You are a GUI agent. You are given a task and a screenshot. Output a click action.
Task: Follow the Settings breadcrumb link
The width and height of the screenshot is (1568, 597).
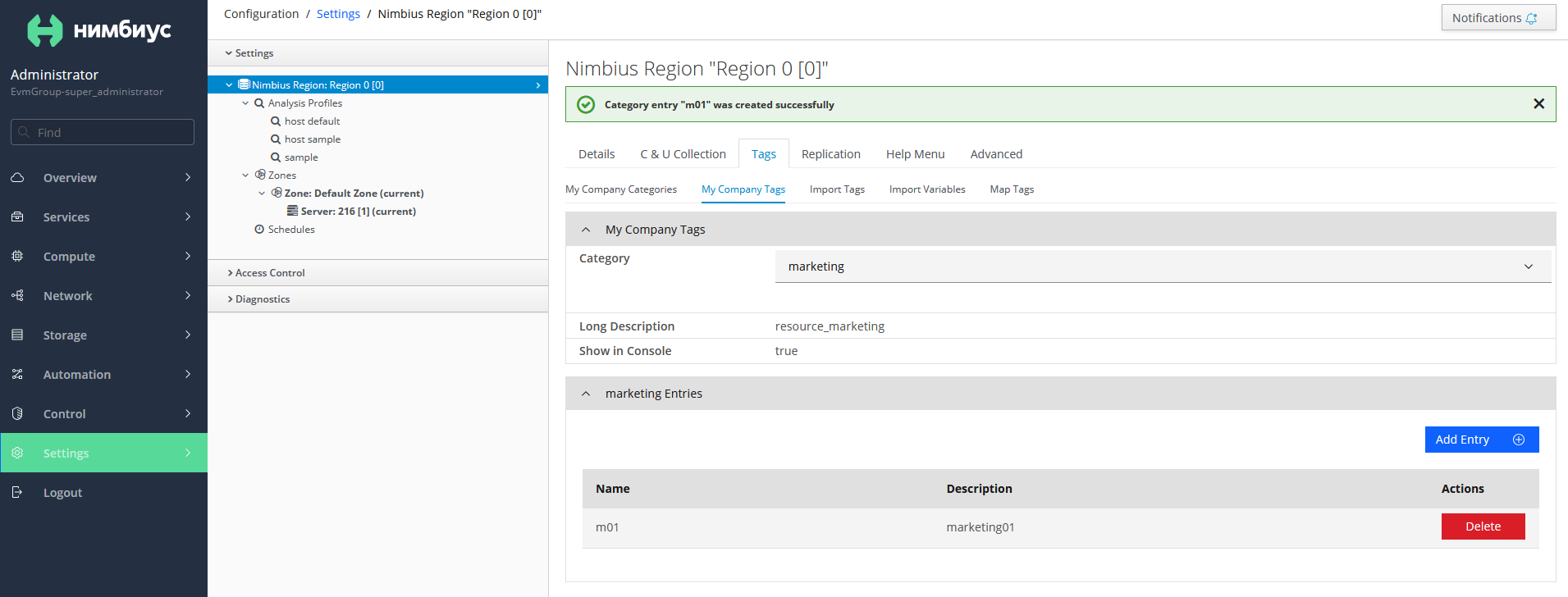pos(338,14)
